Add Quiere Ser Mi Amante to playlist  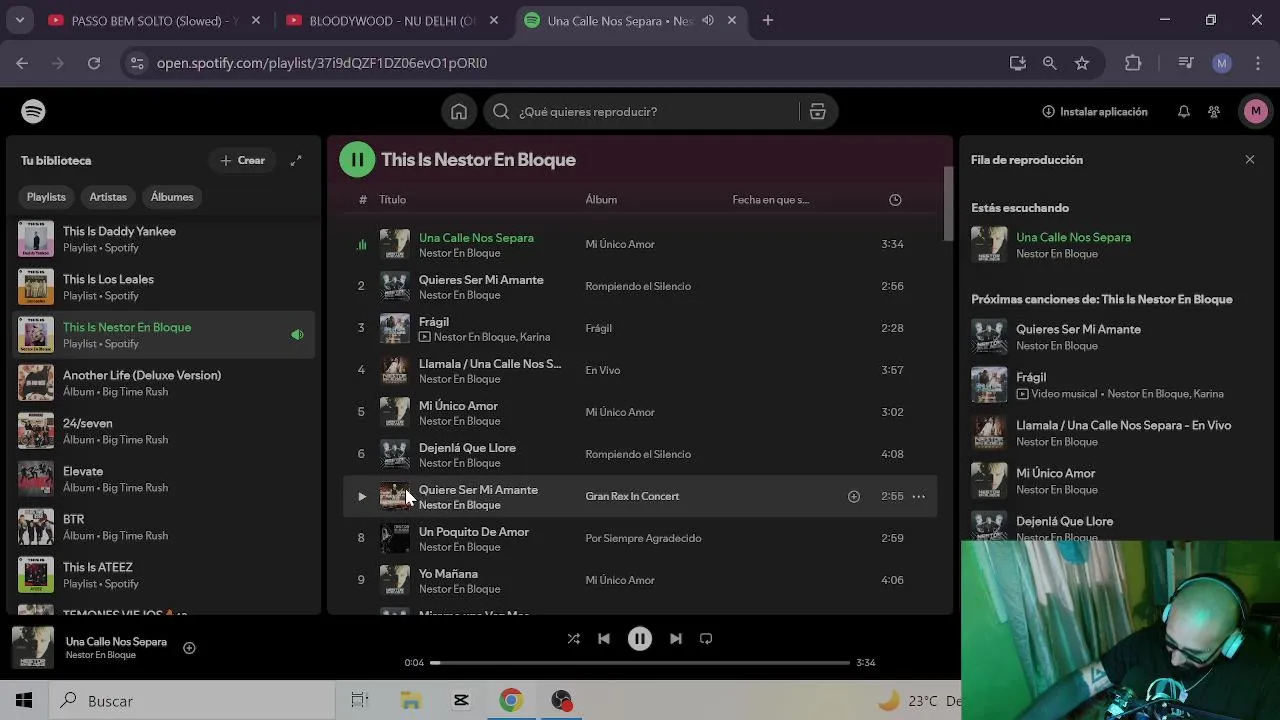pyautogui.click(x=853, y=496)
